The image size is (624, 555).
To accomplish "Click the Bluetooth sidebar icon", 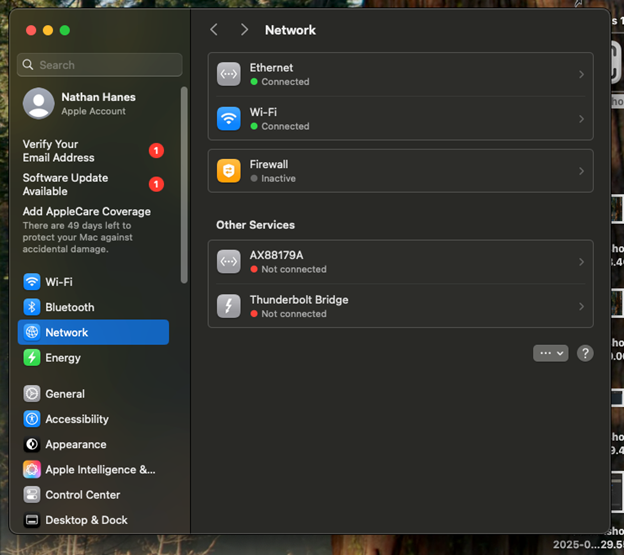I will pos(32,307).
